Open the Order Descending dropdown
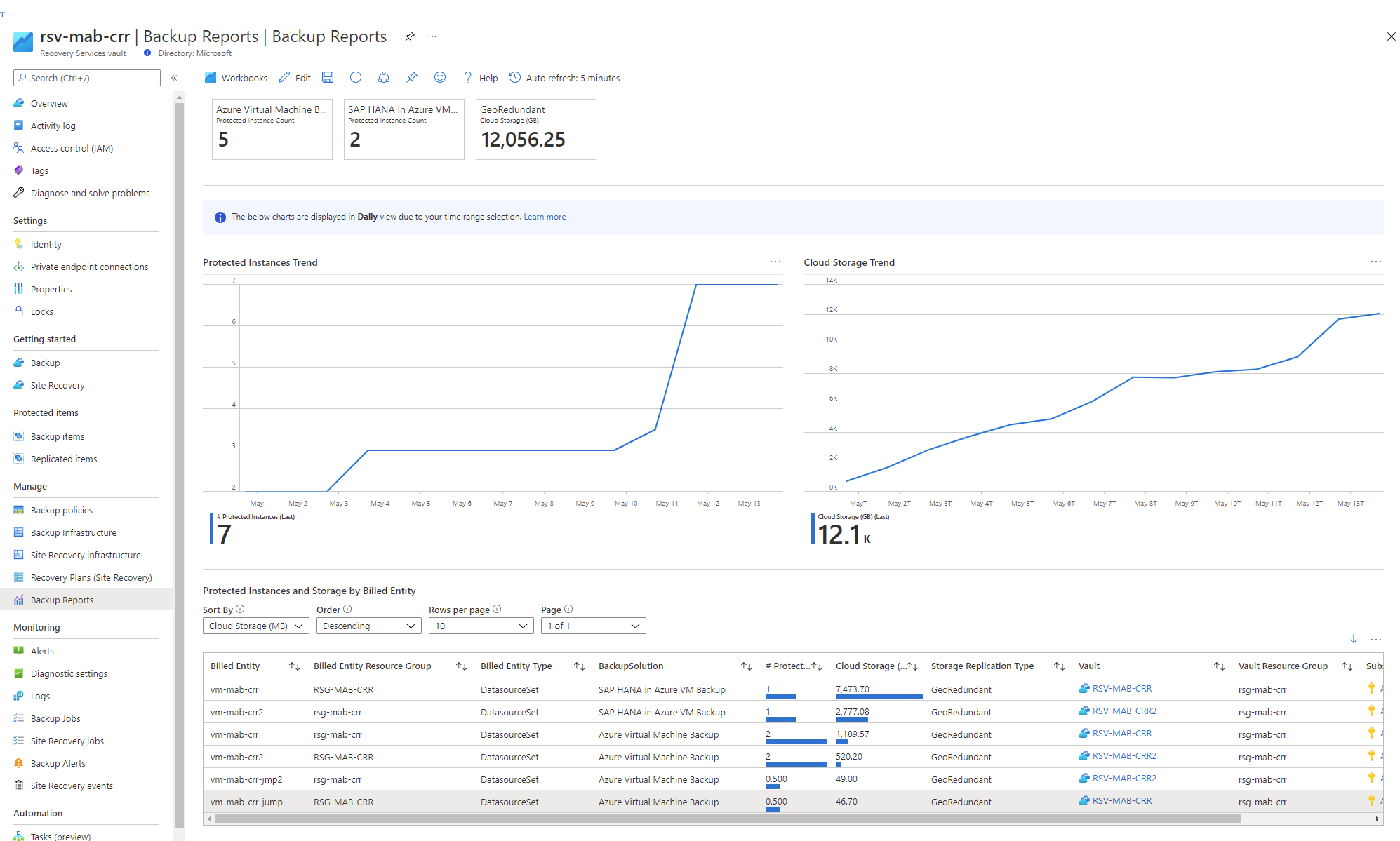Screen dimensions: 1400x841 pos(365,625)
